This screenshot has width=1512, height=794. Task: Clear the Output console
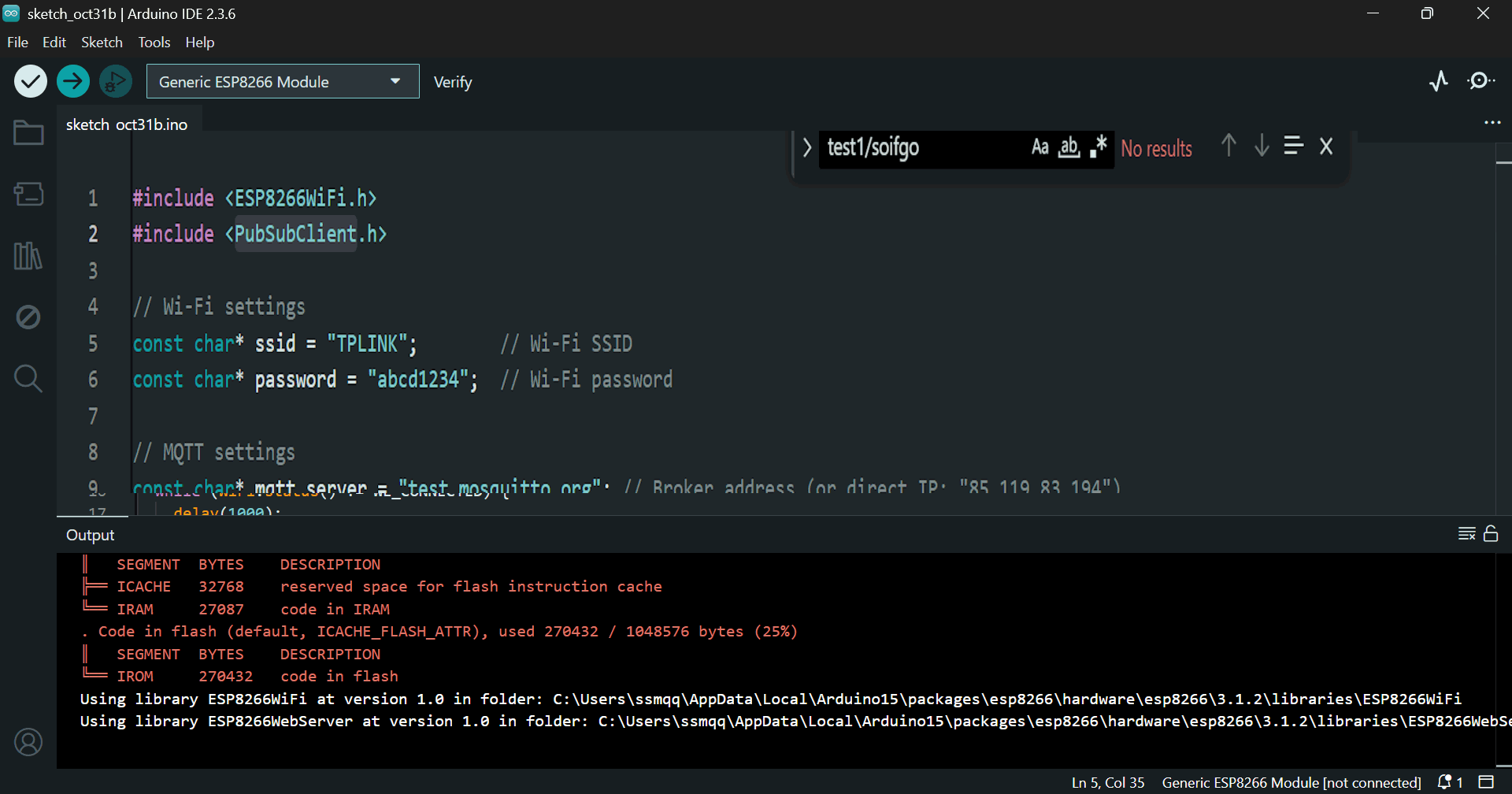click(1466, 534)
